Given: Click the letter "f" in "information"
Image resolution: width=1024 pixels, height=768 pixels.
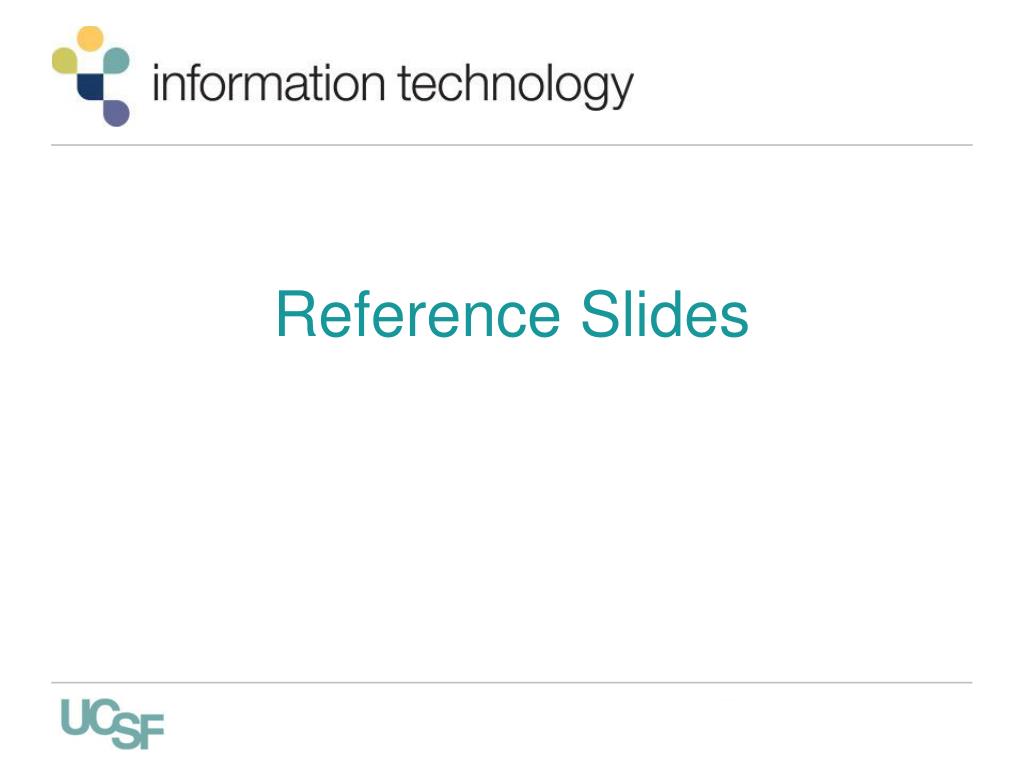Looking at the screenshot, I should 200,82.
